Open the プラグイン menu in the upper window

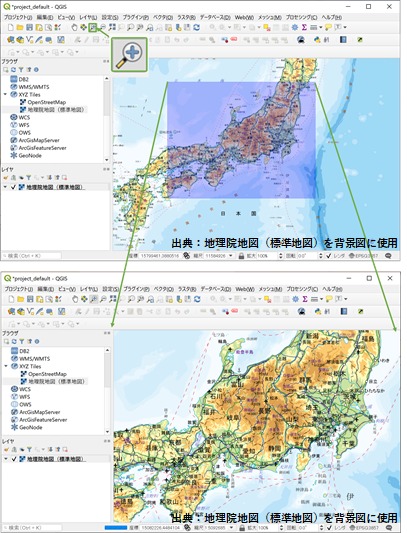click(136, 17)
